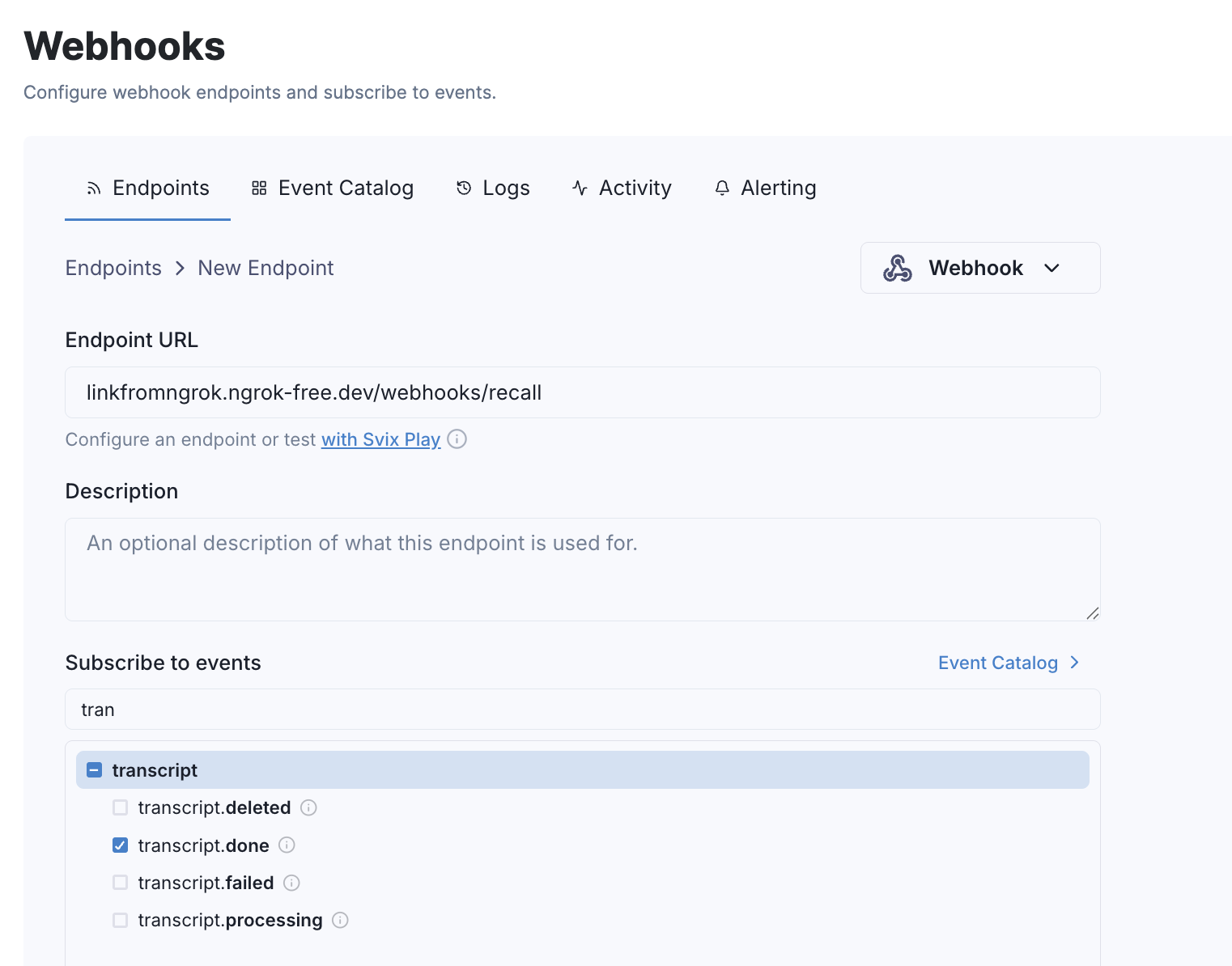Go to the Activity tab

622,188
